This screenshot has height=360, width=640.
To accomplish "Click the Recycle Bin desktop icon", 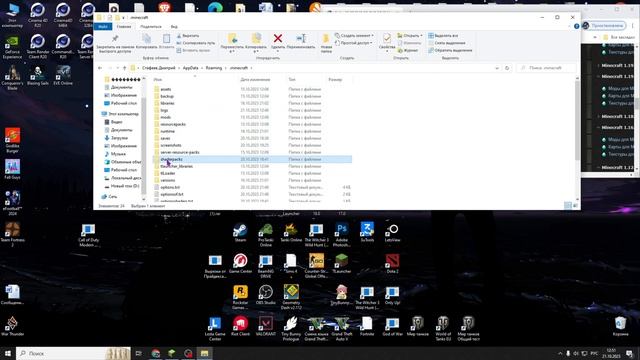I will 620,327.
